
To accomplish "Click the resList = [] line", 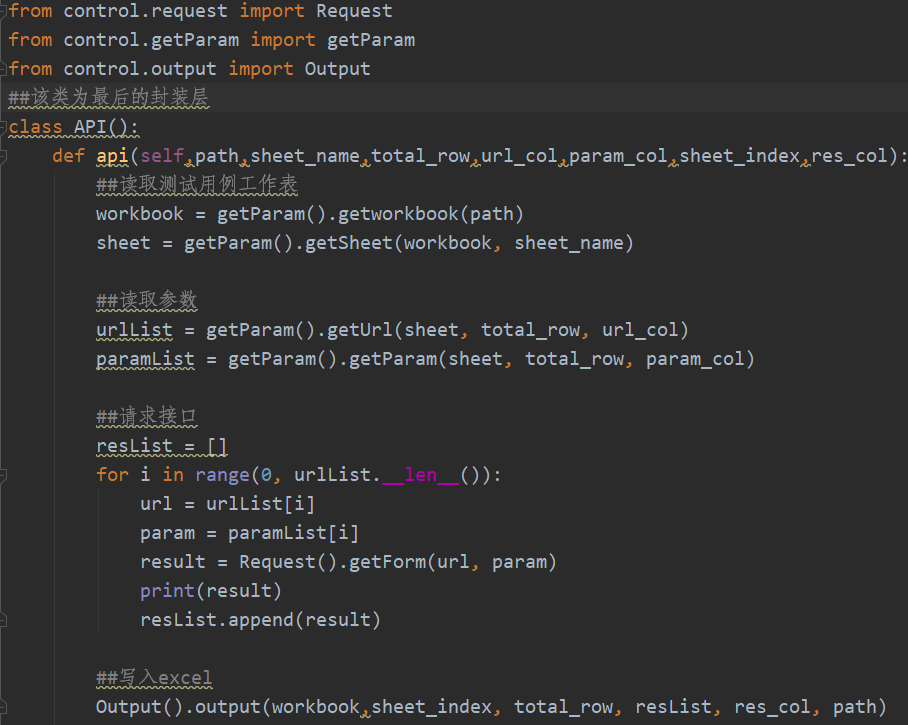I will 162,446.
